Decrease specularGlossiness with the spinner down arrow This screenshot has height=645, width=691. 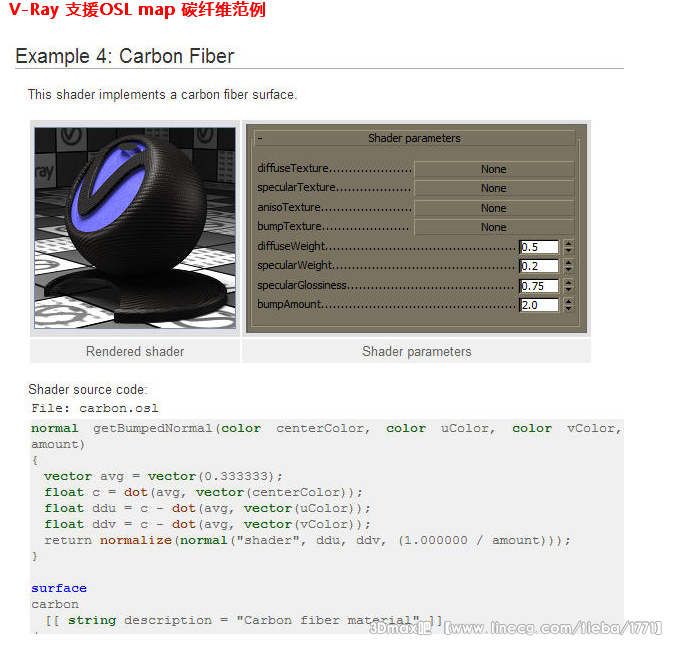[568, 289]
